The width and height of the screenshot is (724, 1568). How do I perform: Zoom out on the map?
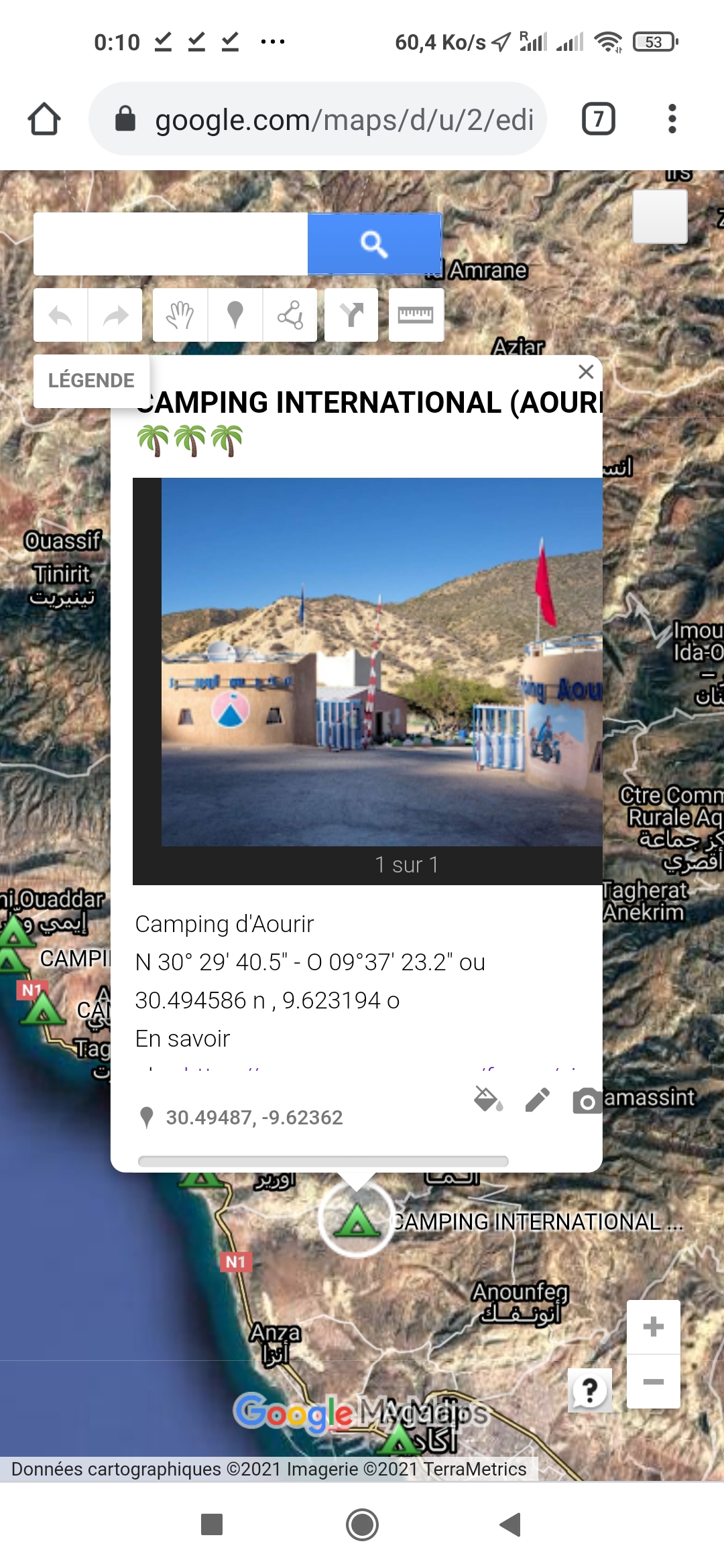tap(653, 1382)
